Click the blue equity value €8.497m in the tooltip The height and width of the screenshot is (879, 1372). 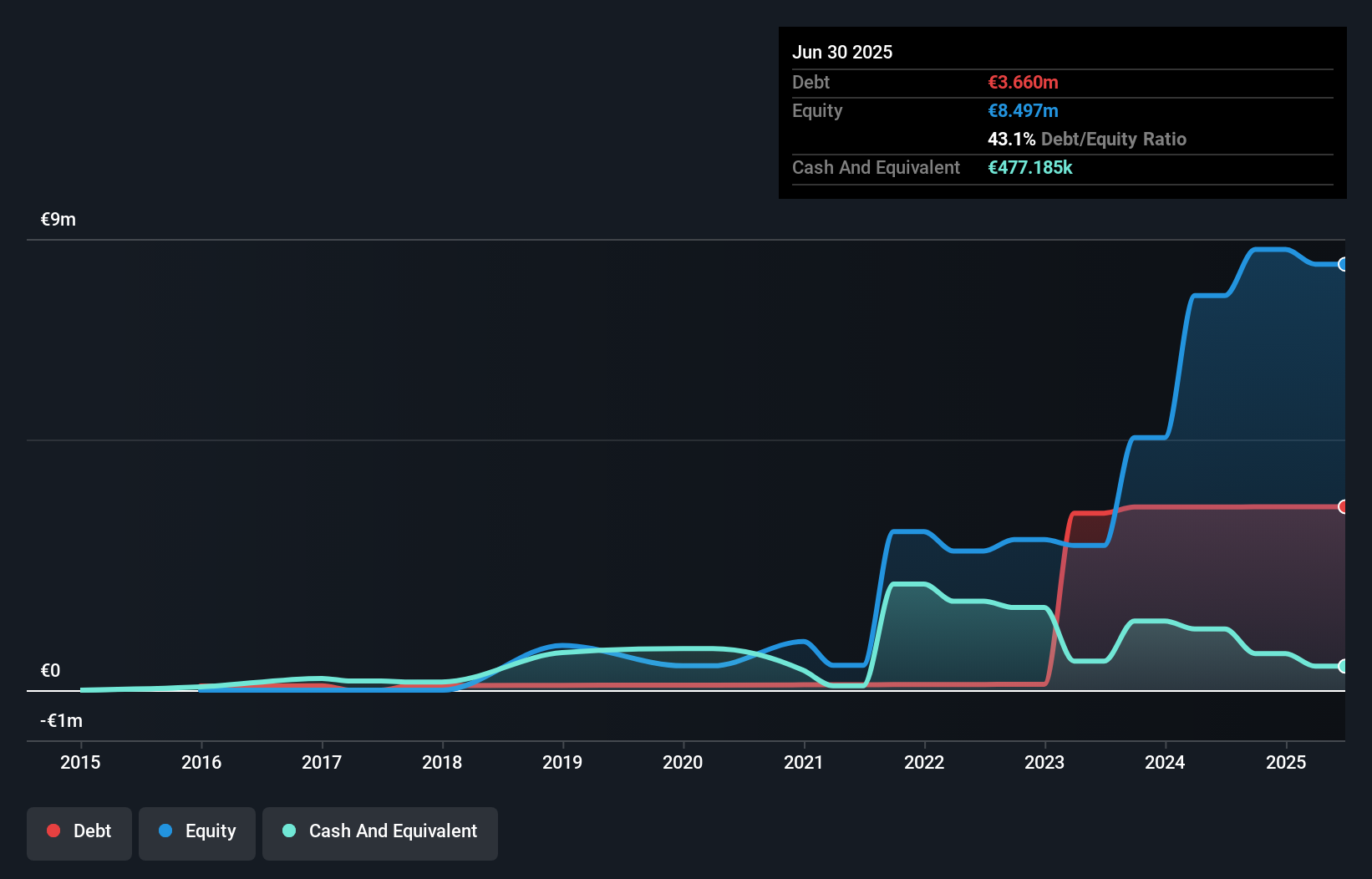coord(1022,110)
